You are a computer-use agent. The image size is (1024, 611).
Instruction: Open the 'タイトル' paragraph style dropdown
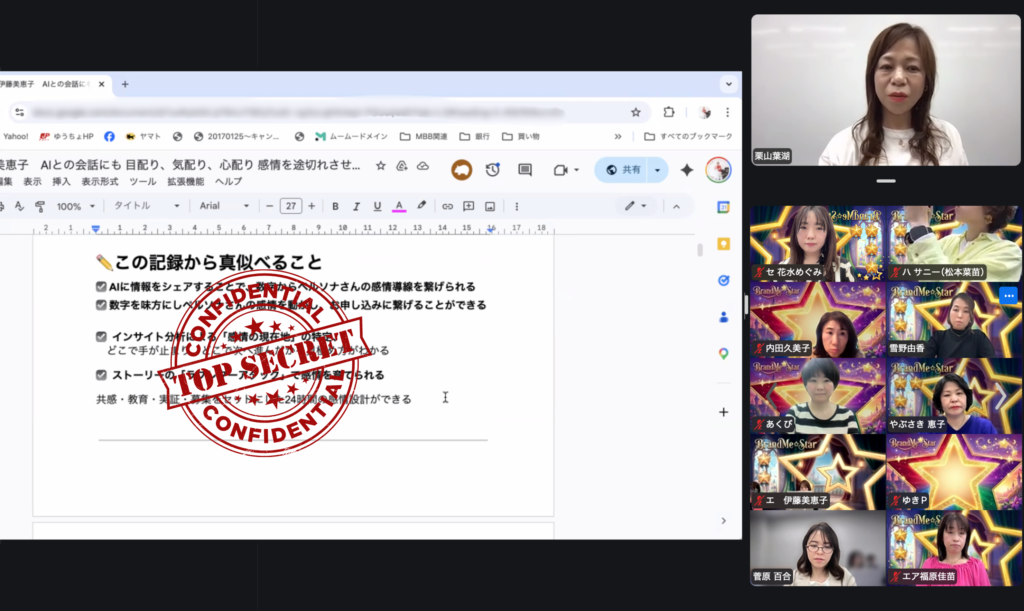146,206
